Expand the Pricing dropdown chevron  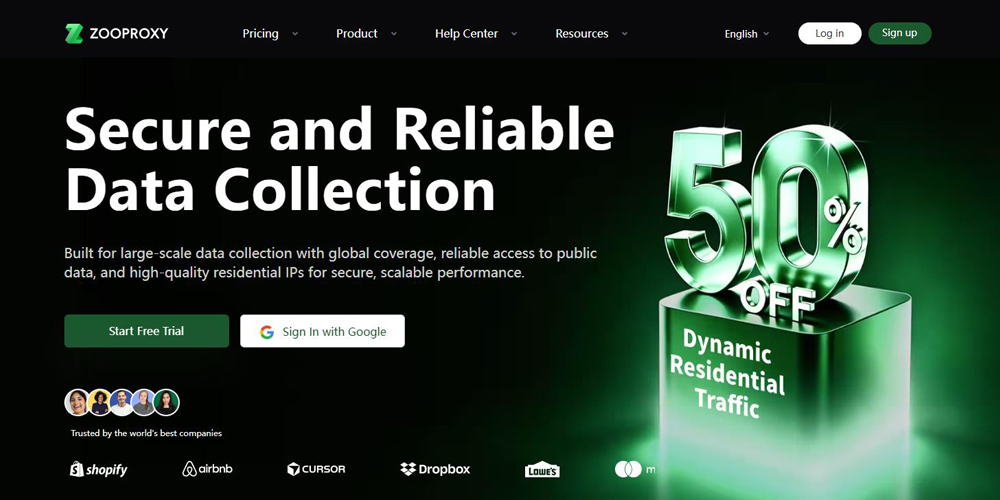pyautogui.click(x=295, y=34)
